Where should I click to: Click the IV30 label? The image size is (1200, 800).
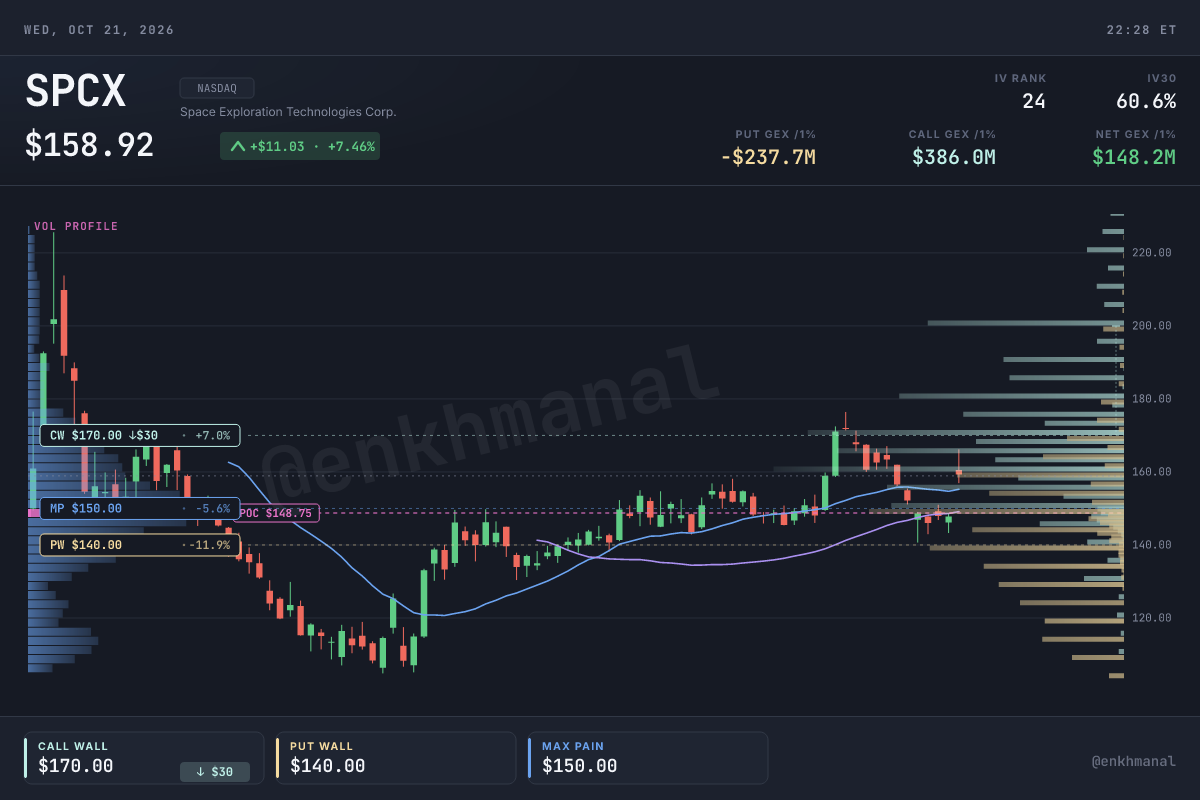coord(1161,78)
